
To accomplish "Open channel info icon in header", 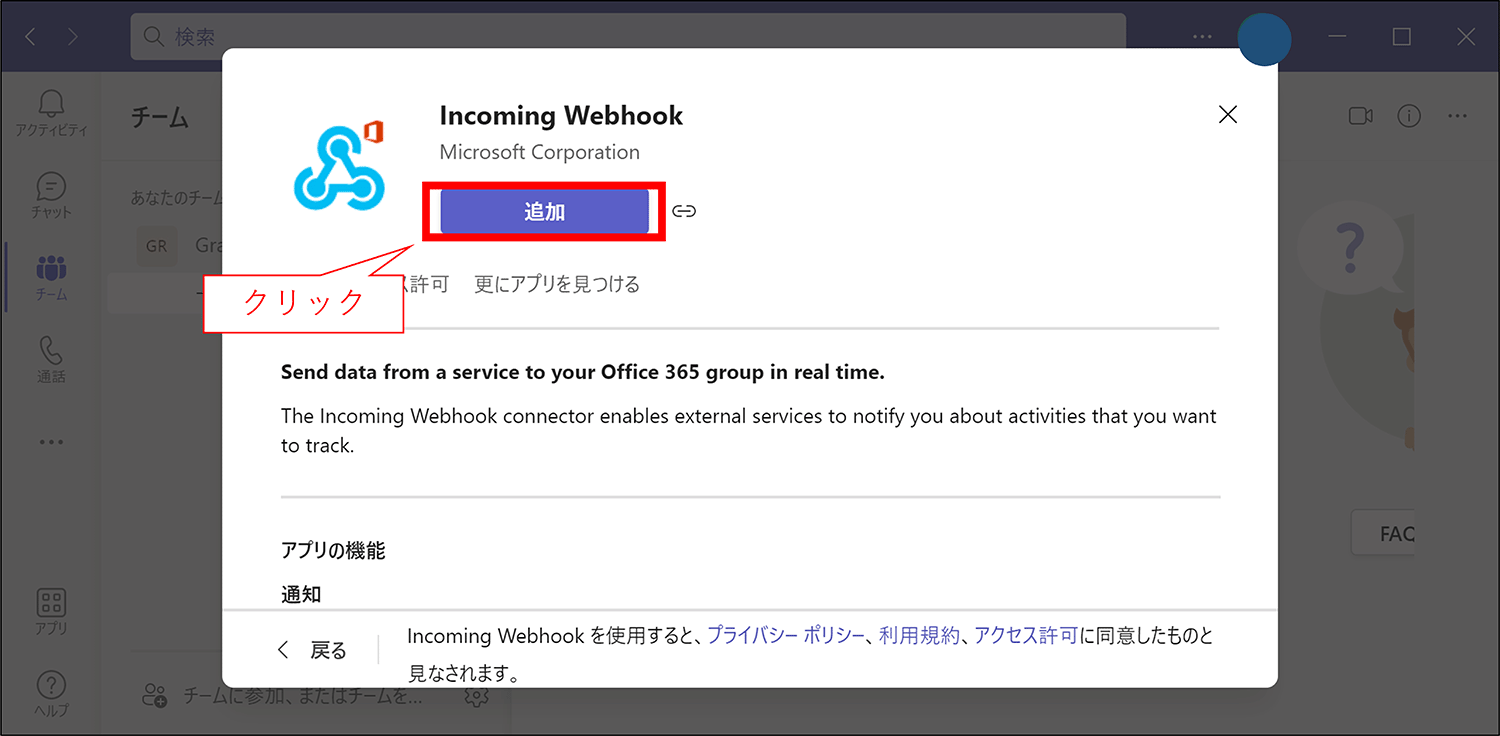I will [x=1409, y=116].
